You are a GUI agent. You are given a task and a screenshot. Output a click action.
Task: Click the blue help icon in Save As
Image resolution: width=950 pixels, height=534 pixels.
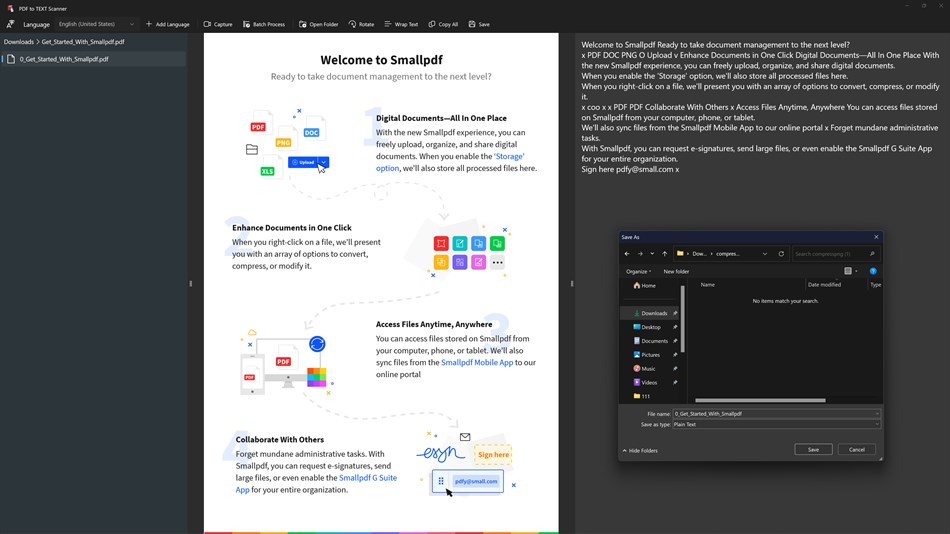873,271
